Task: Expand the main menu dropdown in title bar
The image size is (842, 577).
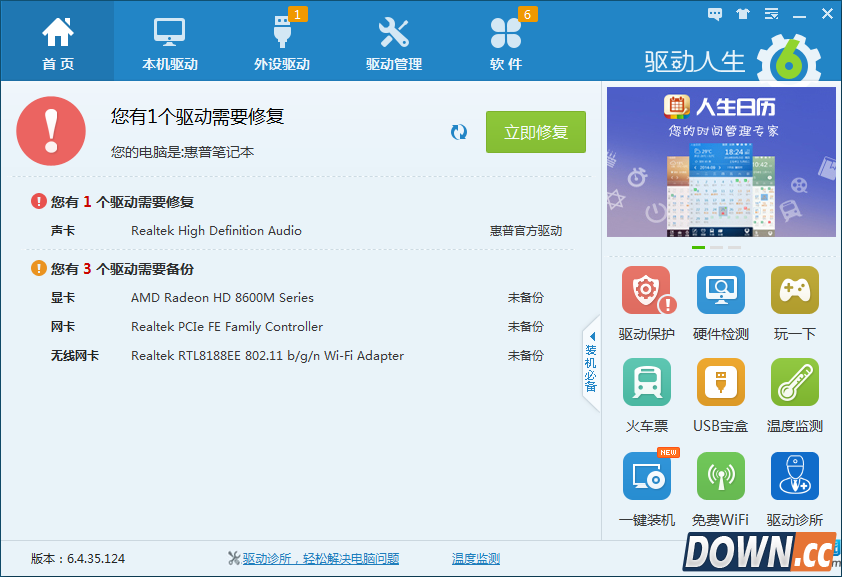Action: click(771, 14)
